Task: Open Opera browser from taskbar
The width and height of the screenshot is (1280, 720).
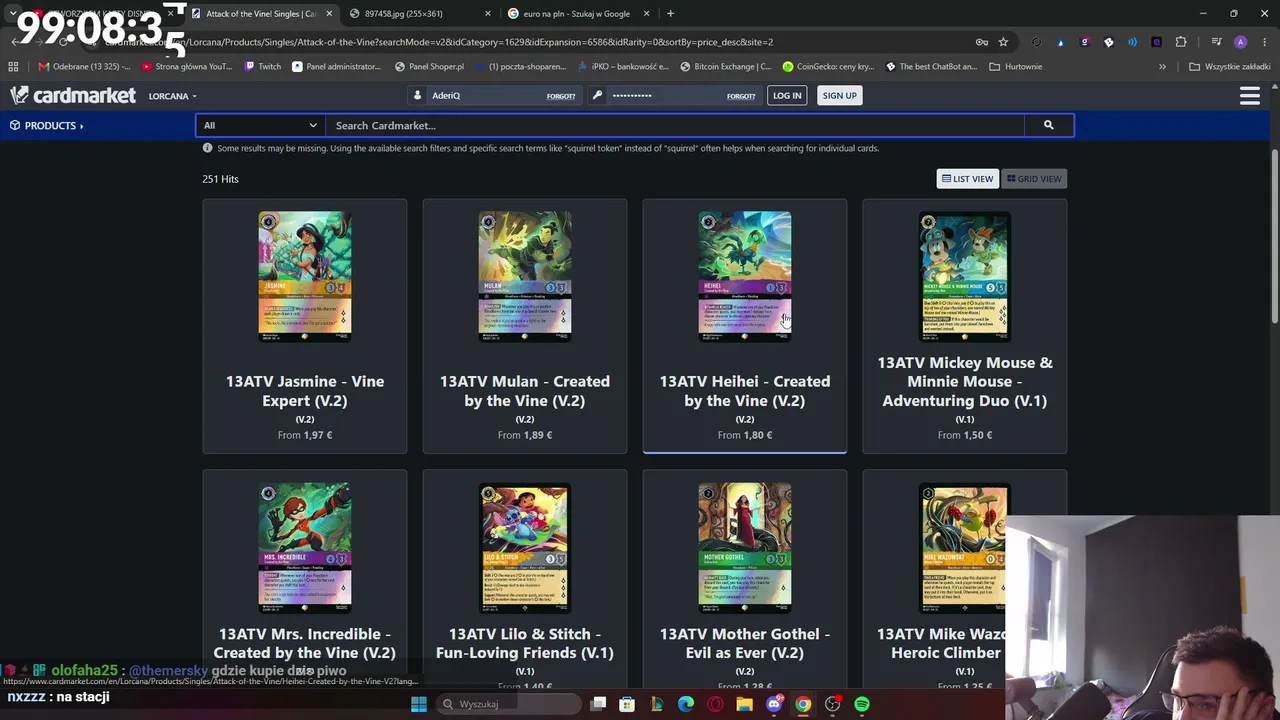Action: click(x=716, y=704)
